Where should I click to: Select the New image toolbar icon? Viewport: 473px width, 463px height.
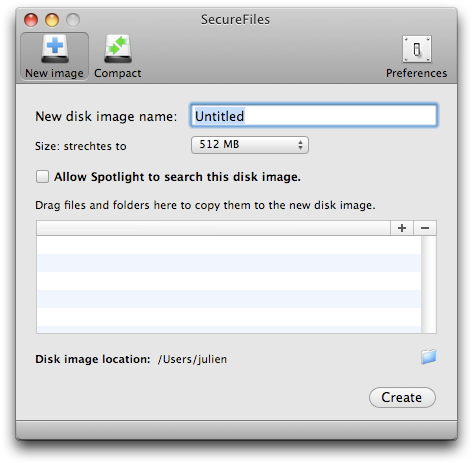pyautogui.click(x=55, y=56)
